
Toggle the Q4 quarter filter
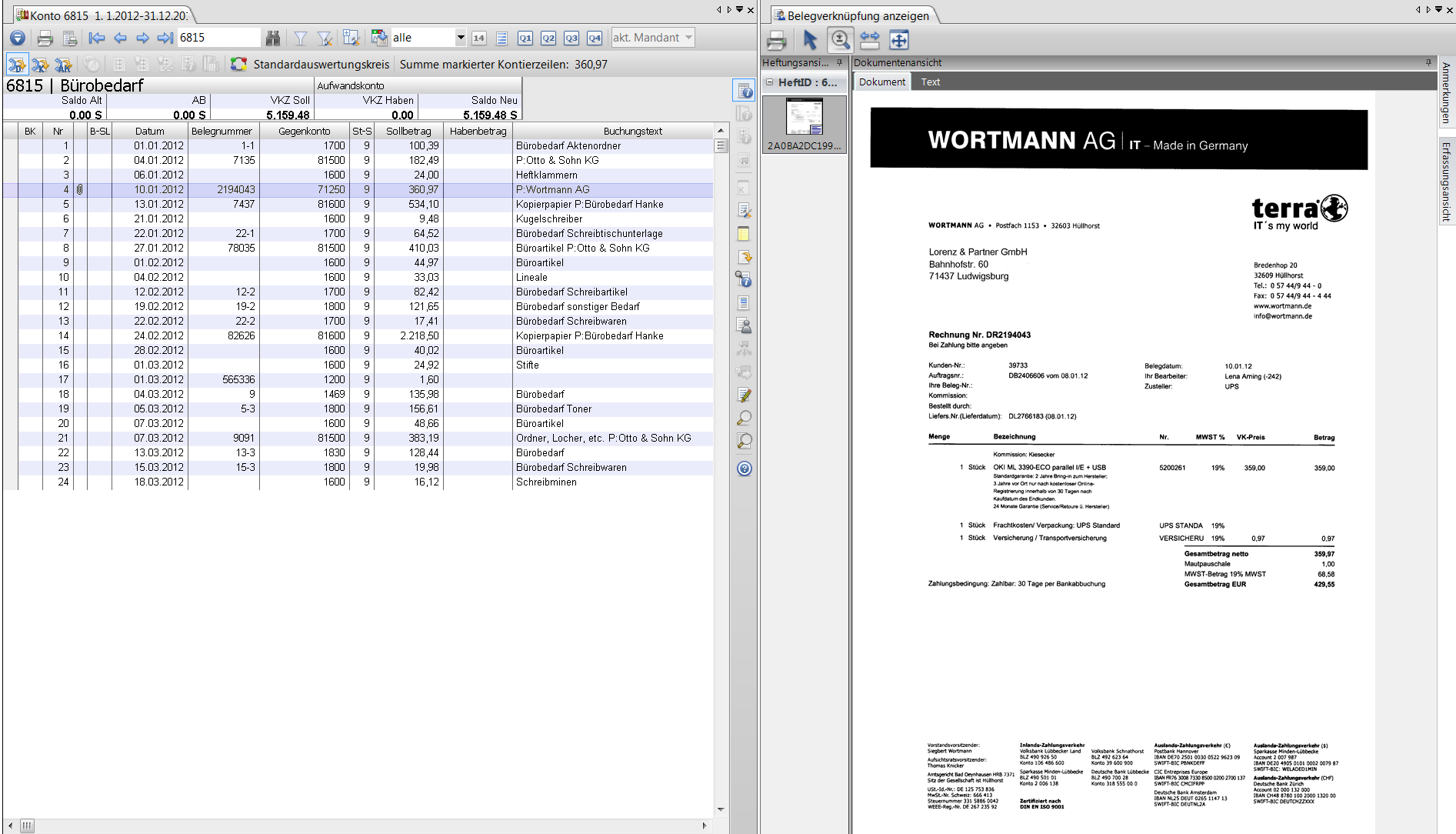(595, 38)
